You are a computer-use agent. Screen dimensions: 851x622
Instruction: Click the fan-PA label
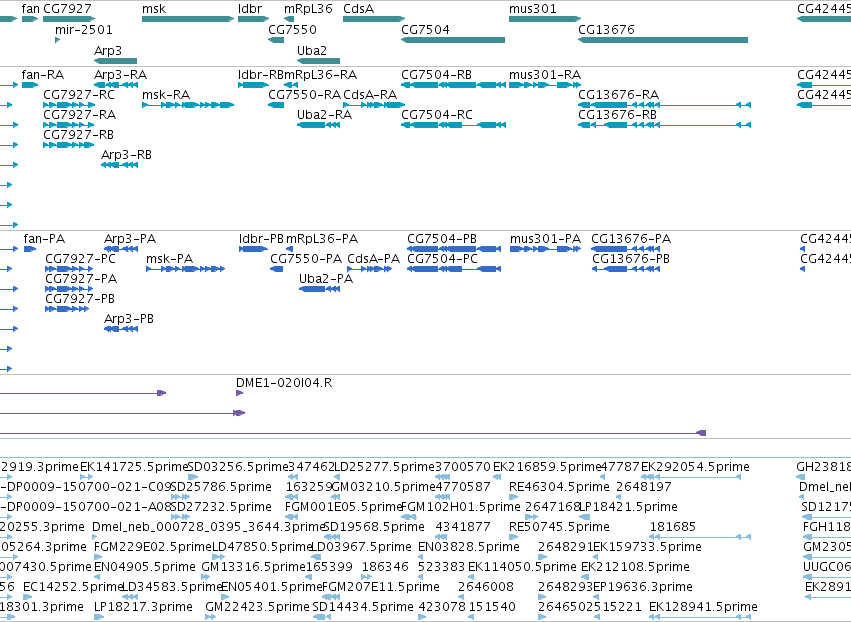tap(45, 238)
